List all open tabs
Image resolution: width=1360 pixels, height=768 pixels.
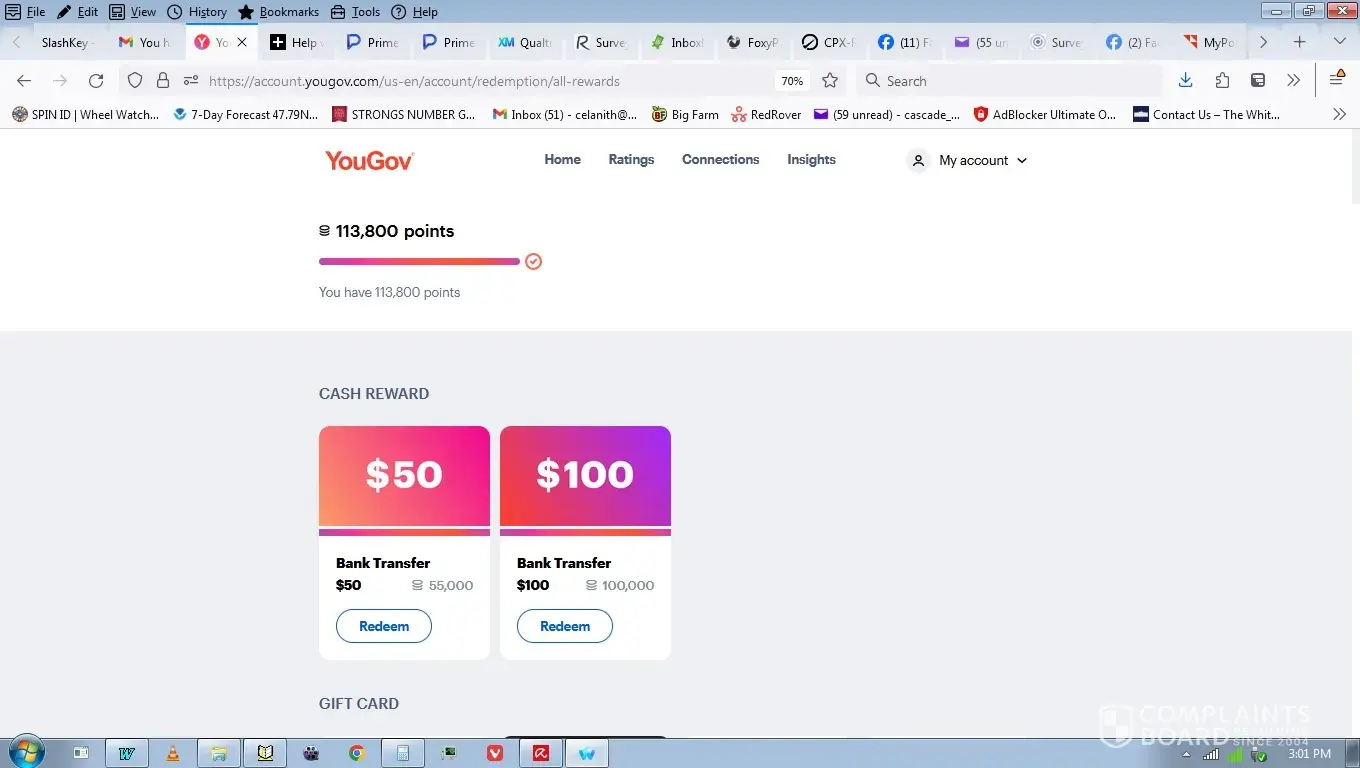pos(1340,42)
